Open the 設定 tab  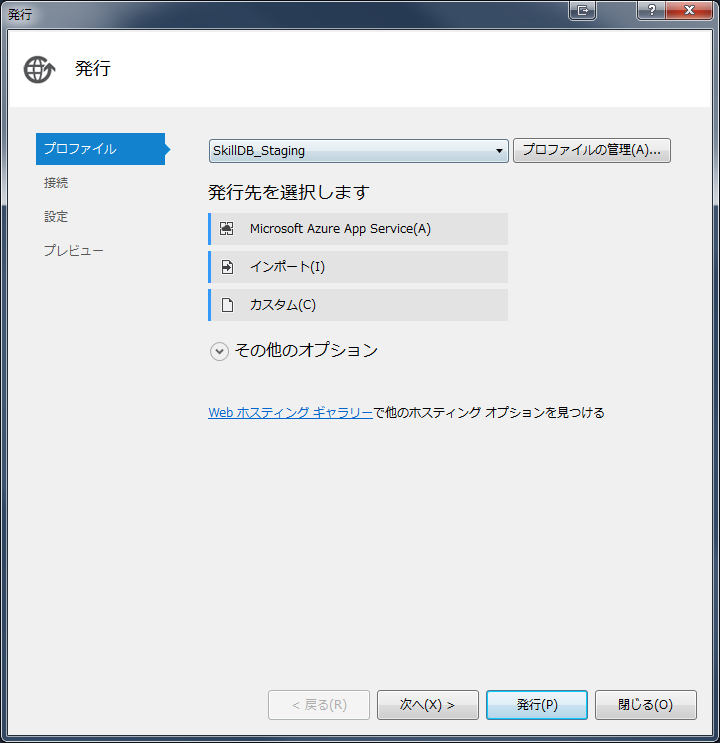(x=56, y=217)
